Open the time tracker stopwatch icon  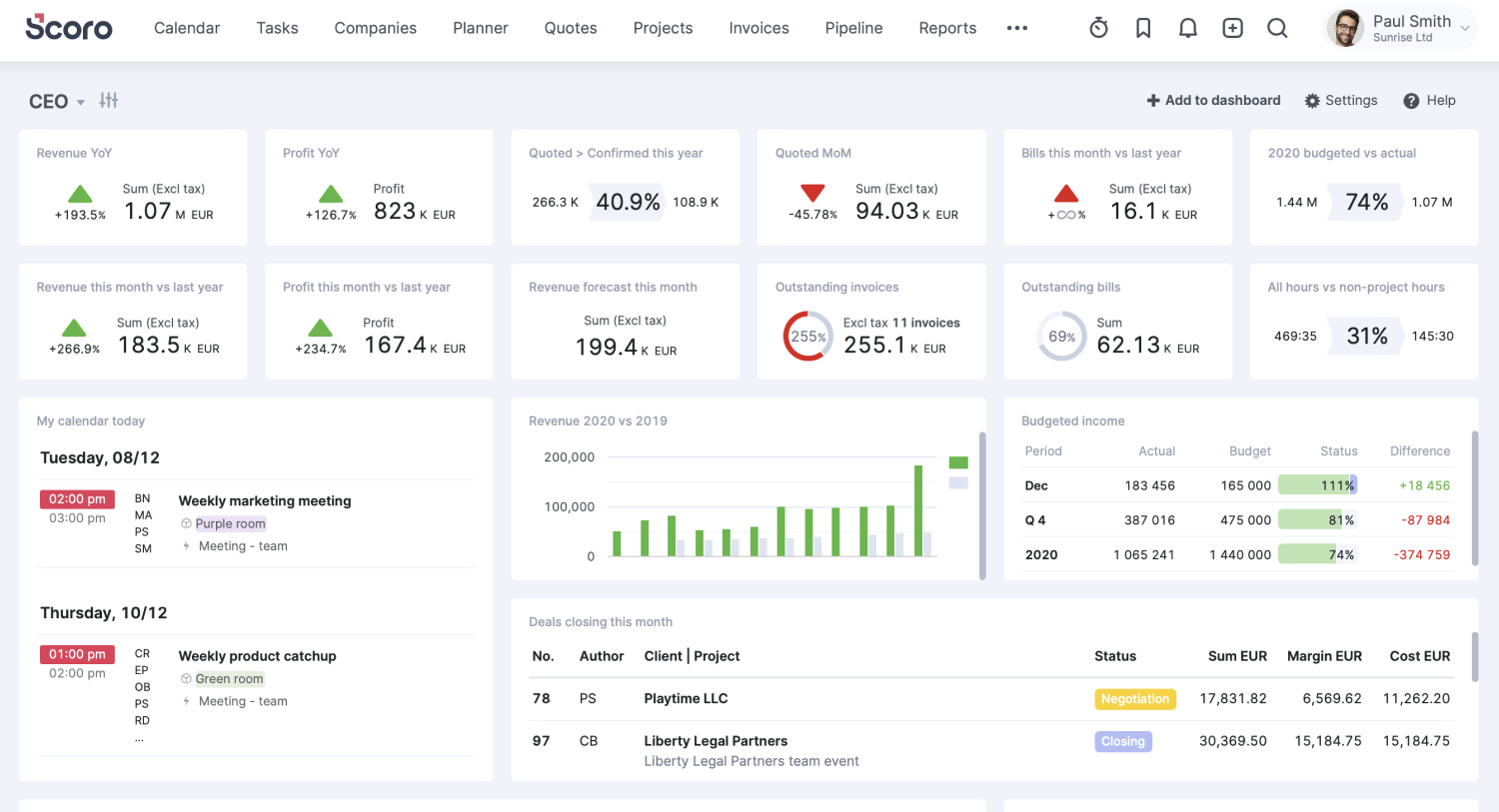point(1098,28)
